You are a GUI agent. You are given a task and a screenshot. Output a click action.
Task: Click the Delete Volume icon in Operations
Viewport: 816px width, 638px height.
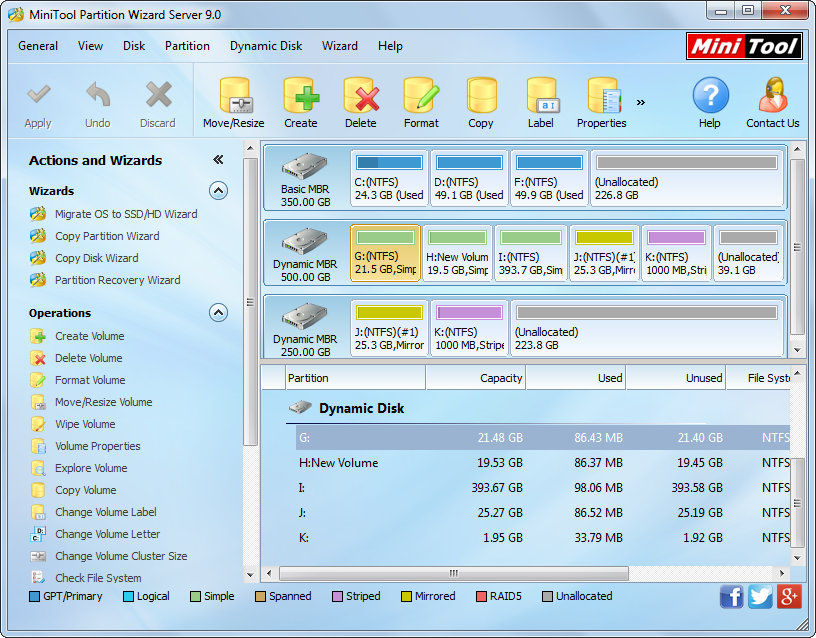click(x=38, y=358)
